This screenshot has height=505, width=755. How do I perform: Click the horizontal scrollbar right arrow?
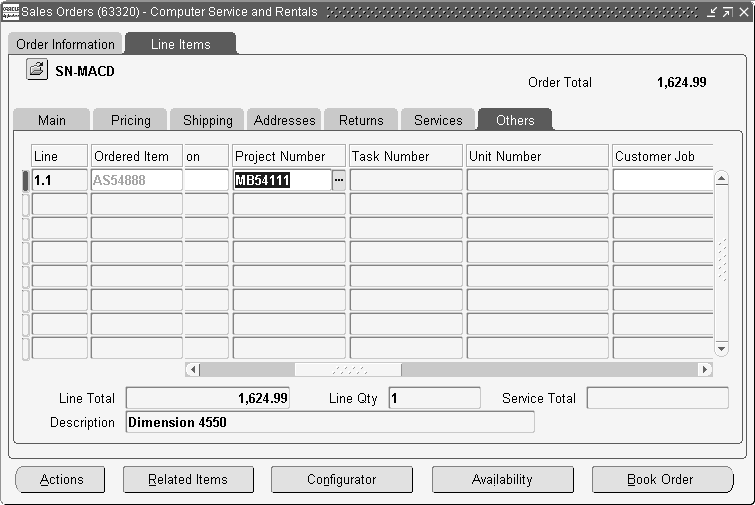click(x=705, y=369)
